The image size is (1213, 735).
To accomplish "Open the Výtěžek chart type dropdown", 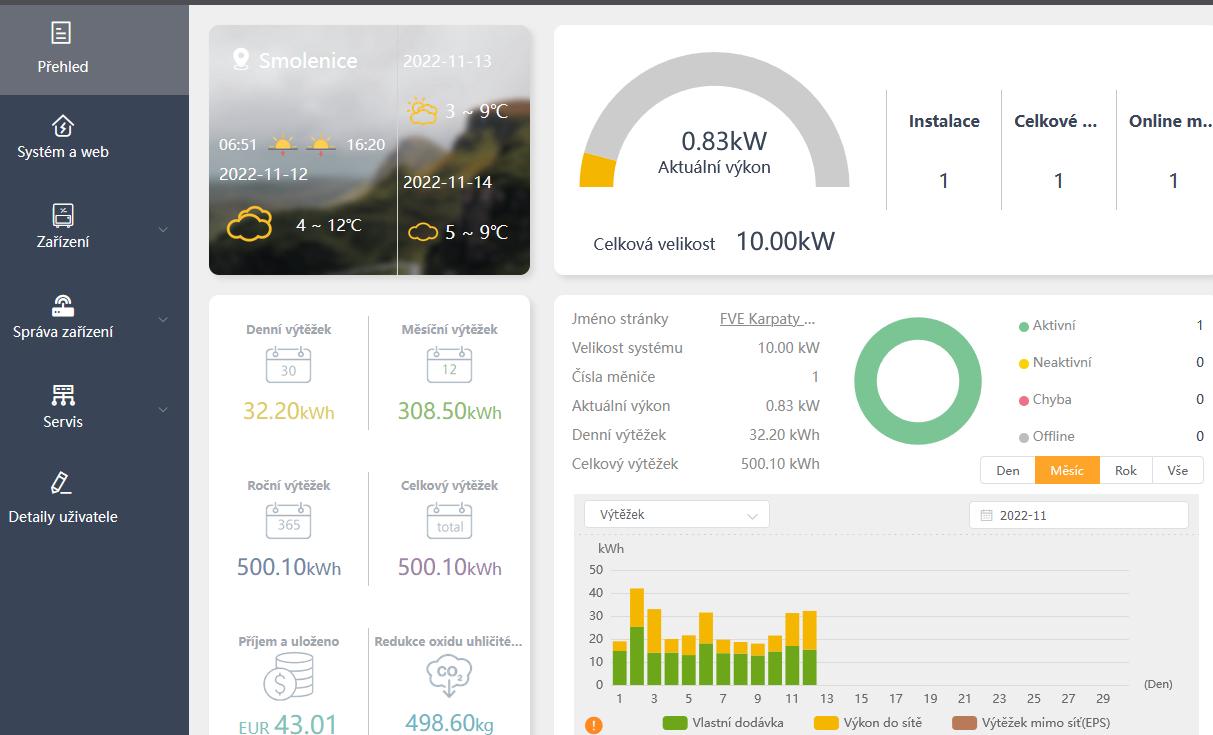I will click(x=677, y=515).
